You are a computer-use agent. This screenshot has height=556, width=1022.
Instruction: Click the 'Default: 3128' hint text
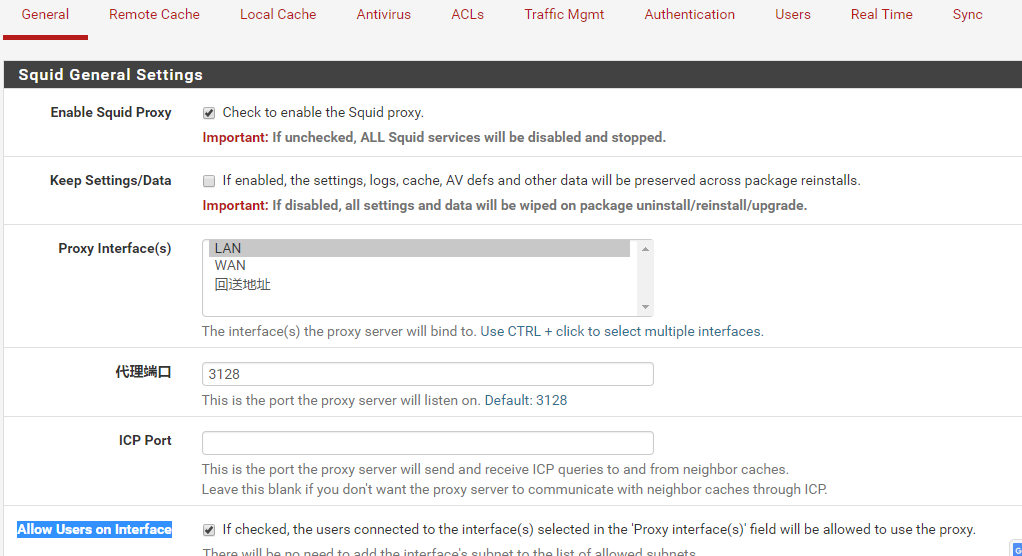(x=525, y=400)
